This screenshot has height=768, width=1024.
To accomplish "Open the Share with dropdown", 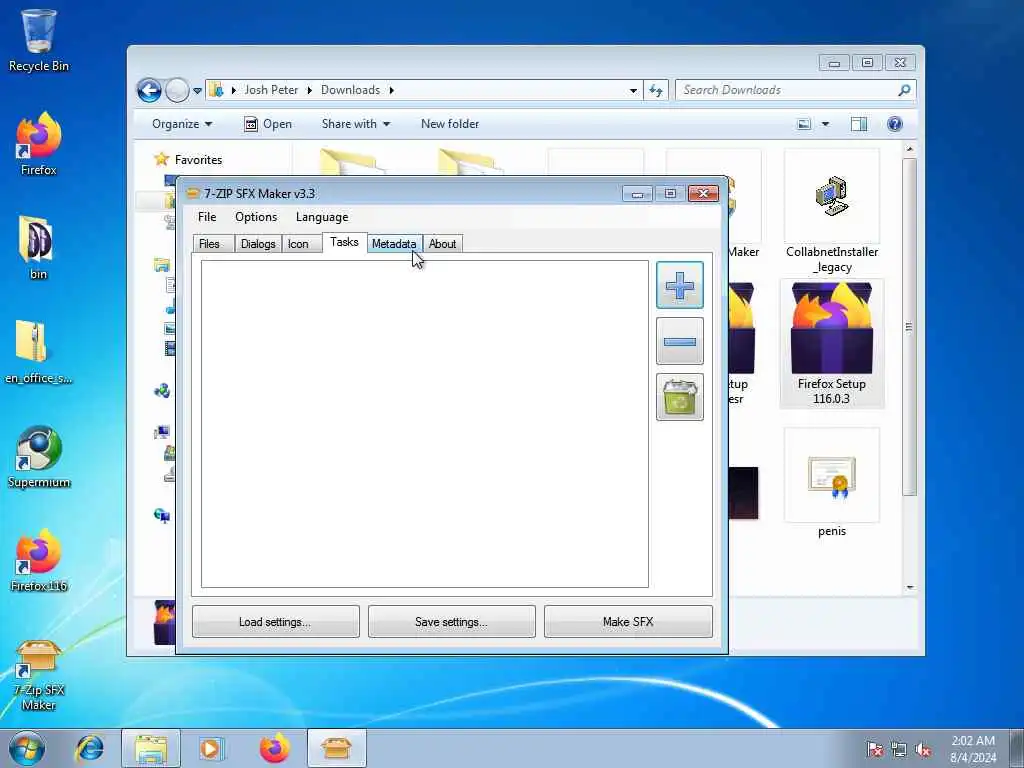I will click(x=355, y=124).
